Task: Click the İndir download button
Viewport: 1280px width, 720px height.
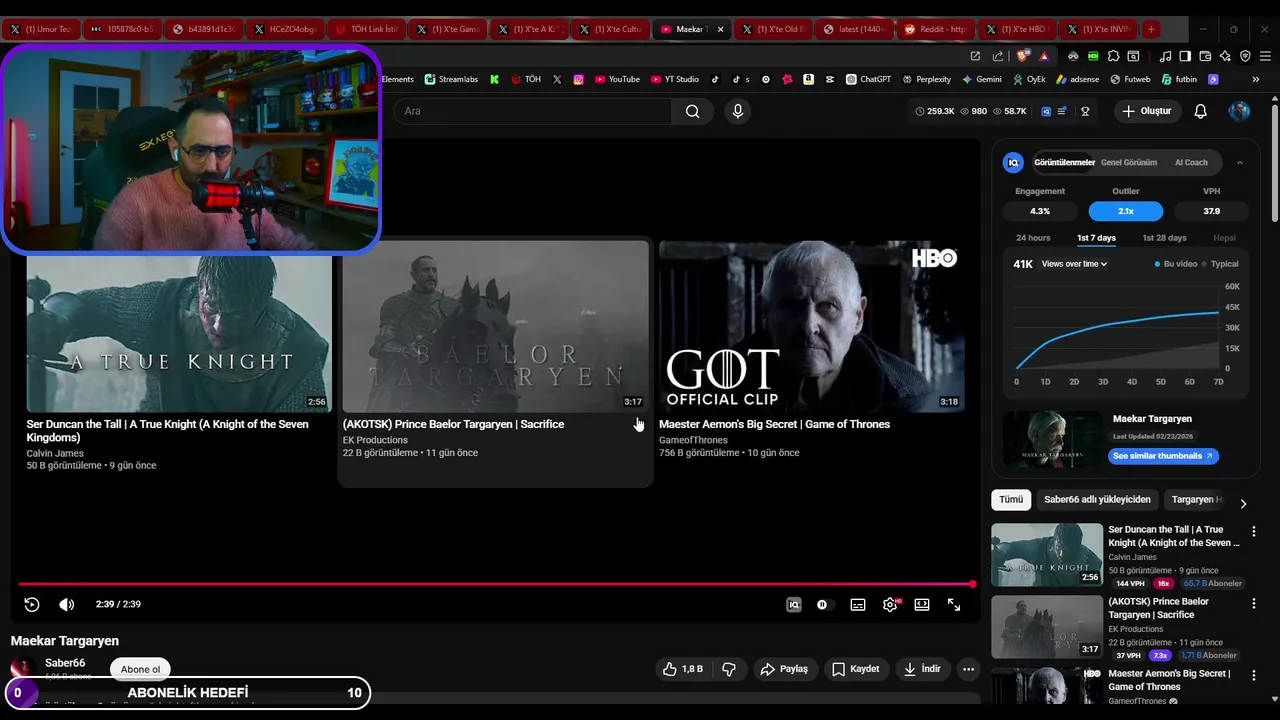Action: (922, 669)
